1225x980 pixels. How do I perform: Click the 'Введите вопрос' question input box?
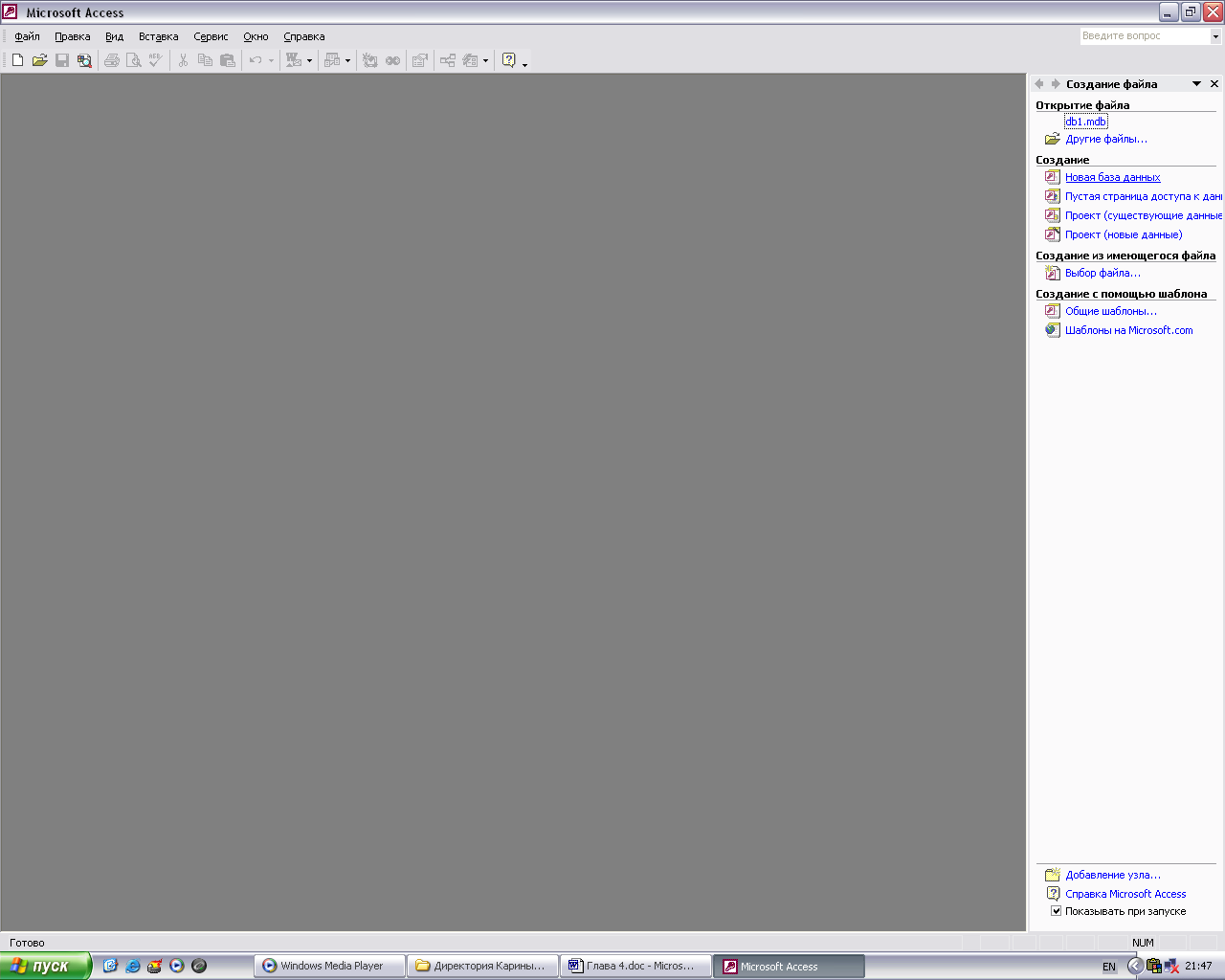pyautogui.click(x=1145, y=36)
